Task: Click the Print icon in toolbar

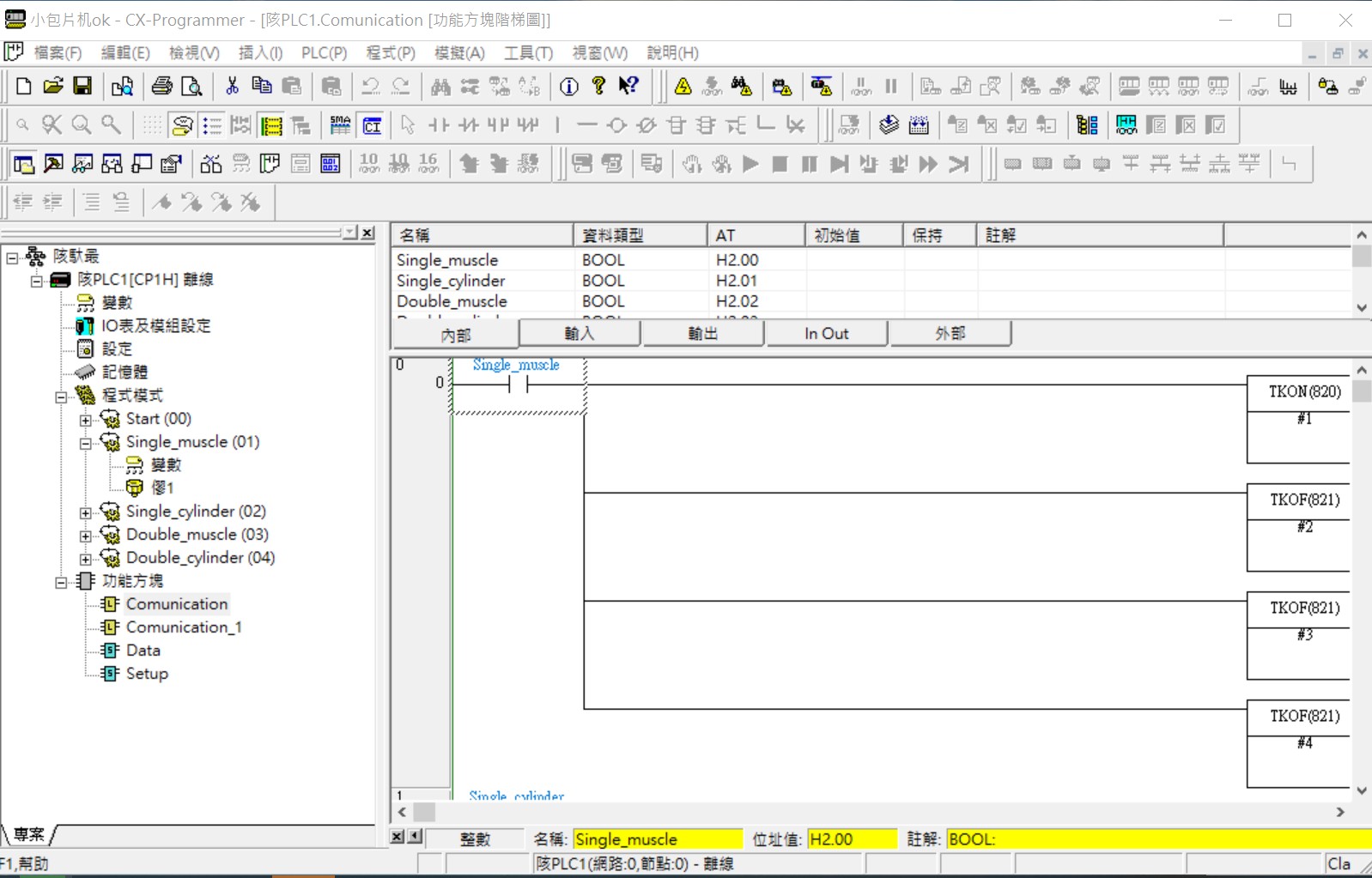Action: click(x=161, y=86)
